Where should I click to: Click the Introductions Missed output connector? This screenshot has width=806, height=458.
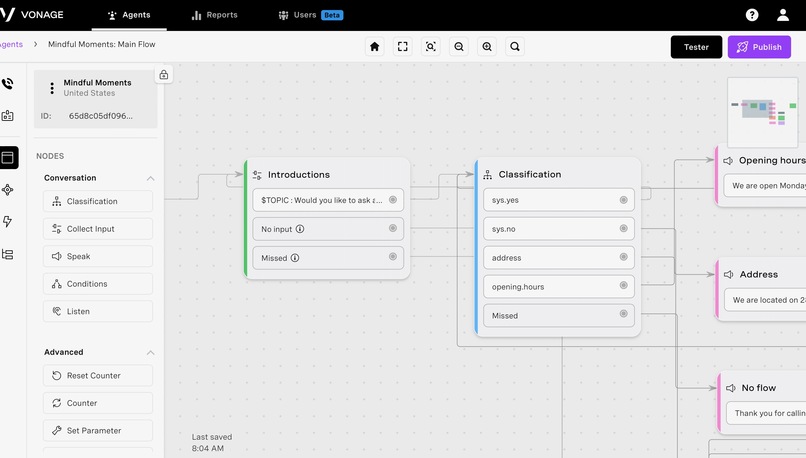393,256
